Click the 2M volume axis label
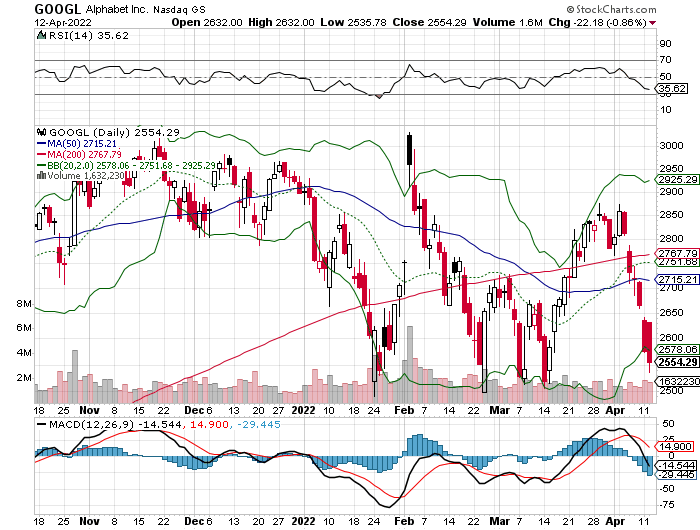The width and height of the screenshot is (700, 530). click(24, 378)
